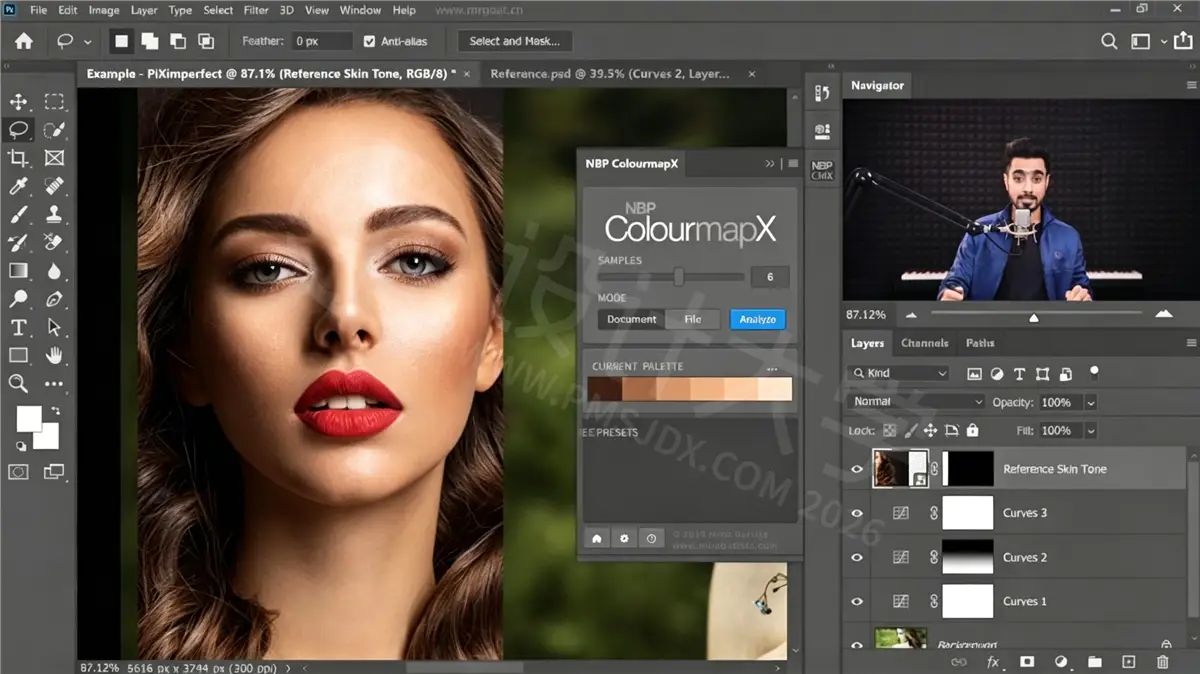
Task: Hide the Curves 2 layer
Action: (x=856, y=557)
